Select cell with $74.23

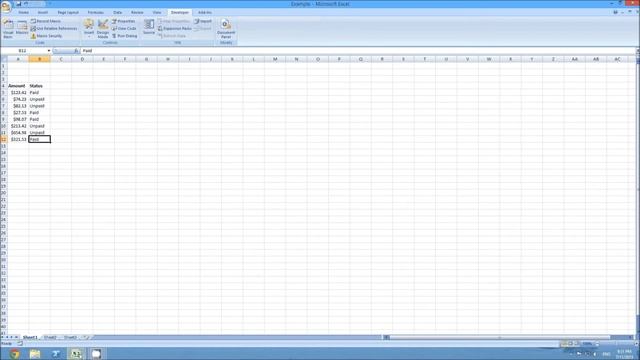tap(18, 99)
